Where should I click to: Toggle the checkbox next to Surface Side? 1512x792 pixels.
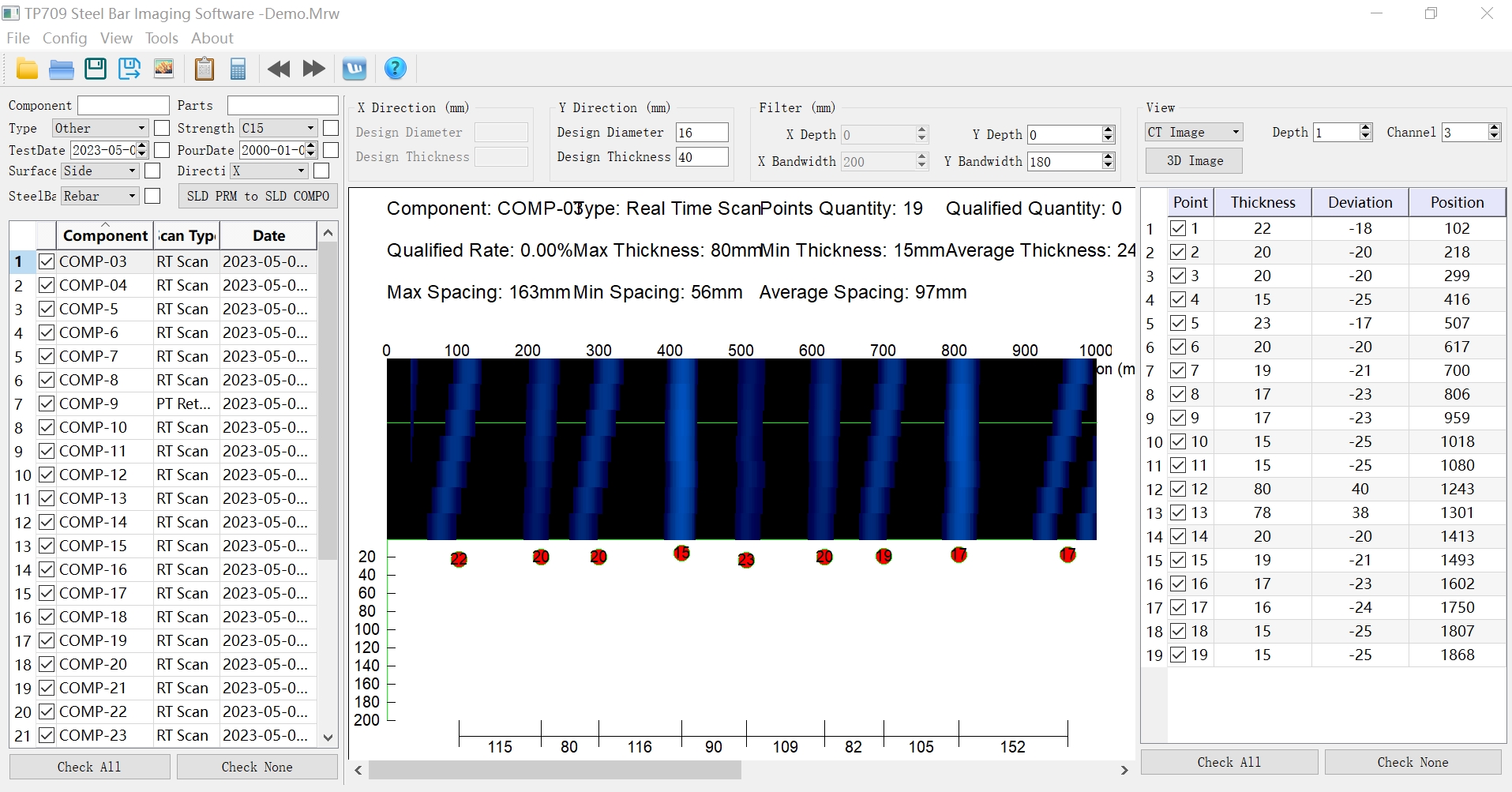coord(152,171)
